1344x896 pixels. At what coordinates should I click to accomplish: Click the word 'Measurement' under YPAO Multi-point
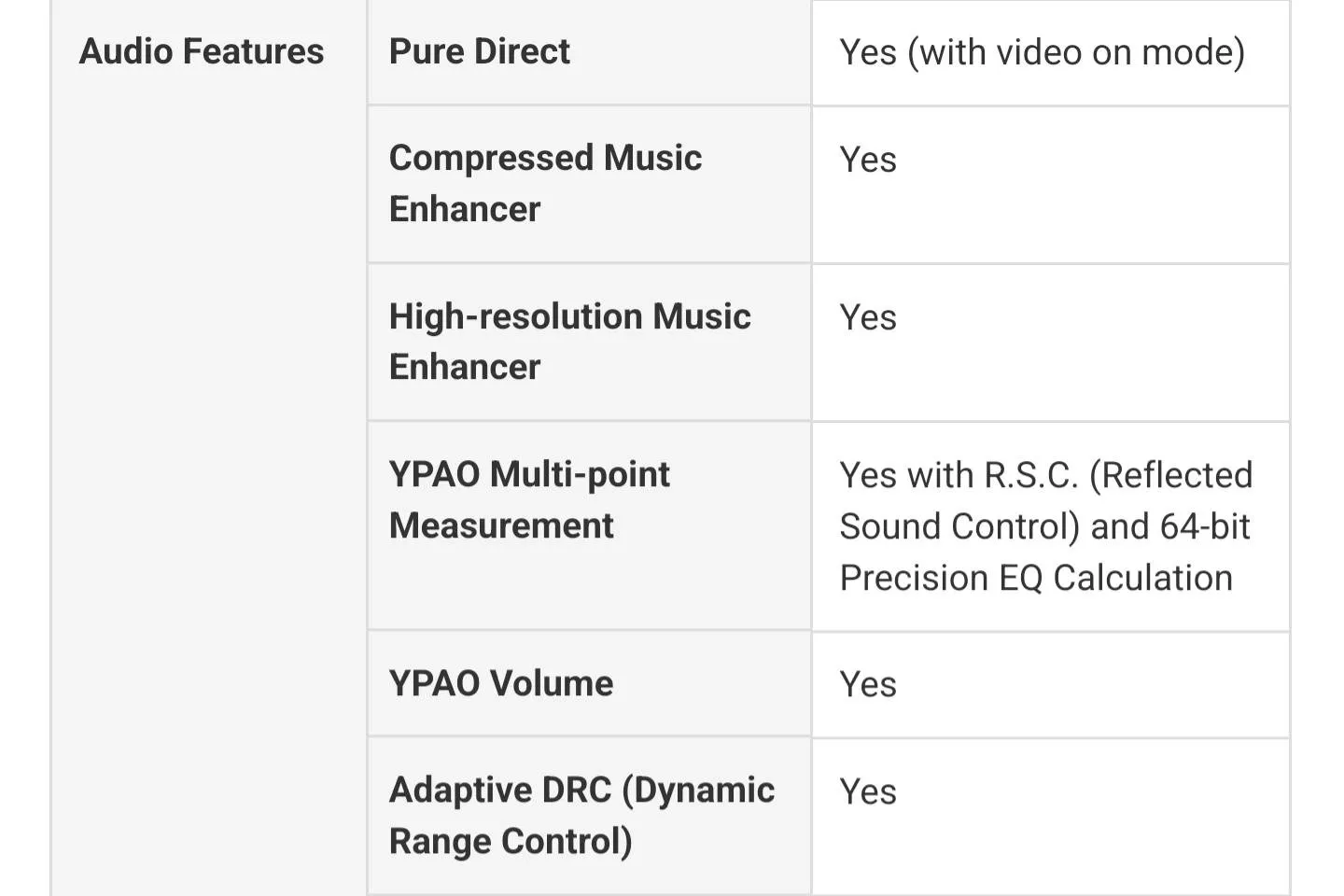[501, 526]
